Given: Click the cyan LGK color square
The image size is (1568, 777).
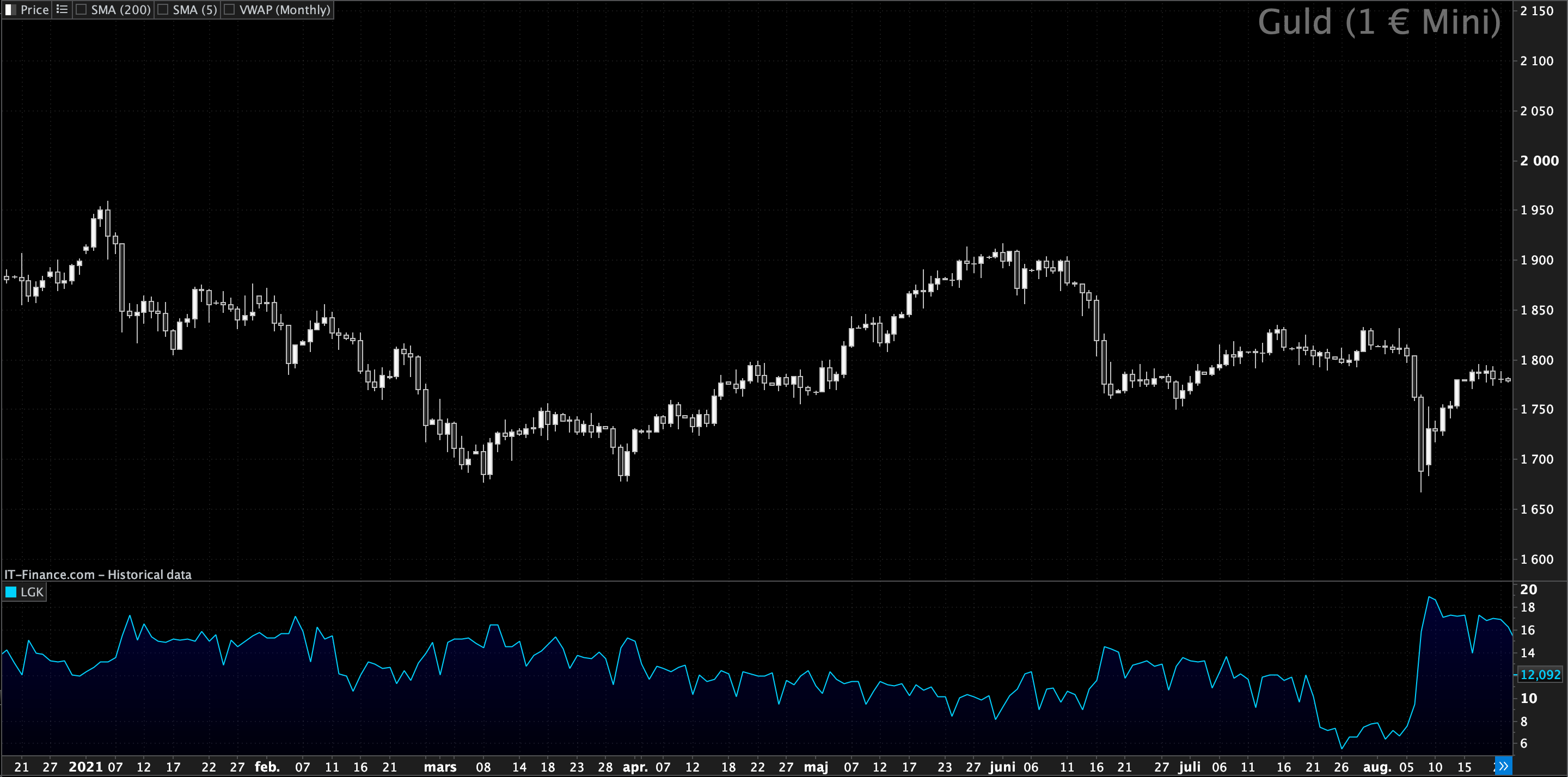Looking at the screenshot, I should pos(11,592).
